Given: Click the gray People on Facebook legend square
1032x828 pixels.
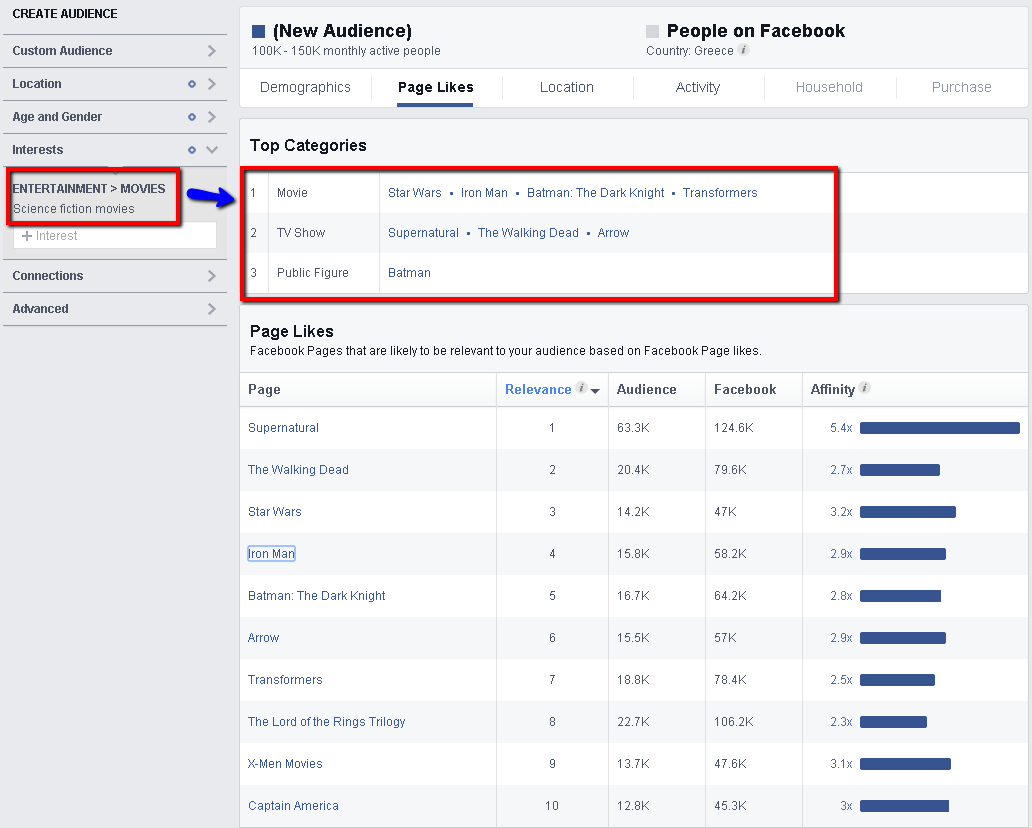Looking at the screenshot, I should pyautogui.click(x=652, y=31).
